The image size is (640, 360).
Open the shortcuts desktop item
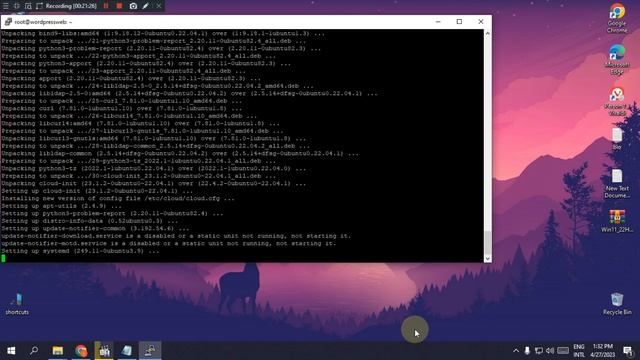point(17,304)
